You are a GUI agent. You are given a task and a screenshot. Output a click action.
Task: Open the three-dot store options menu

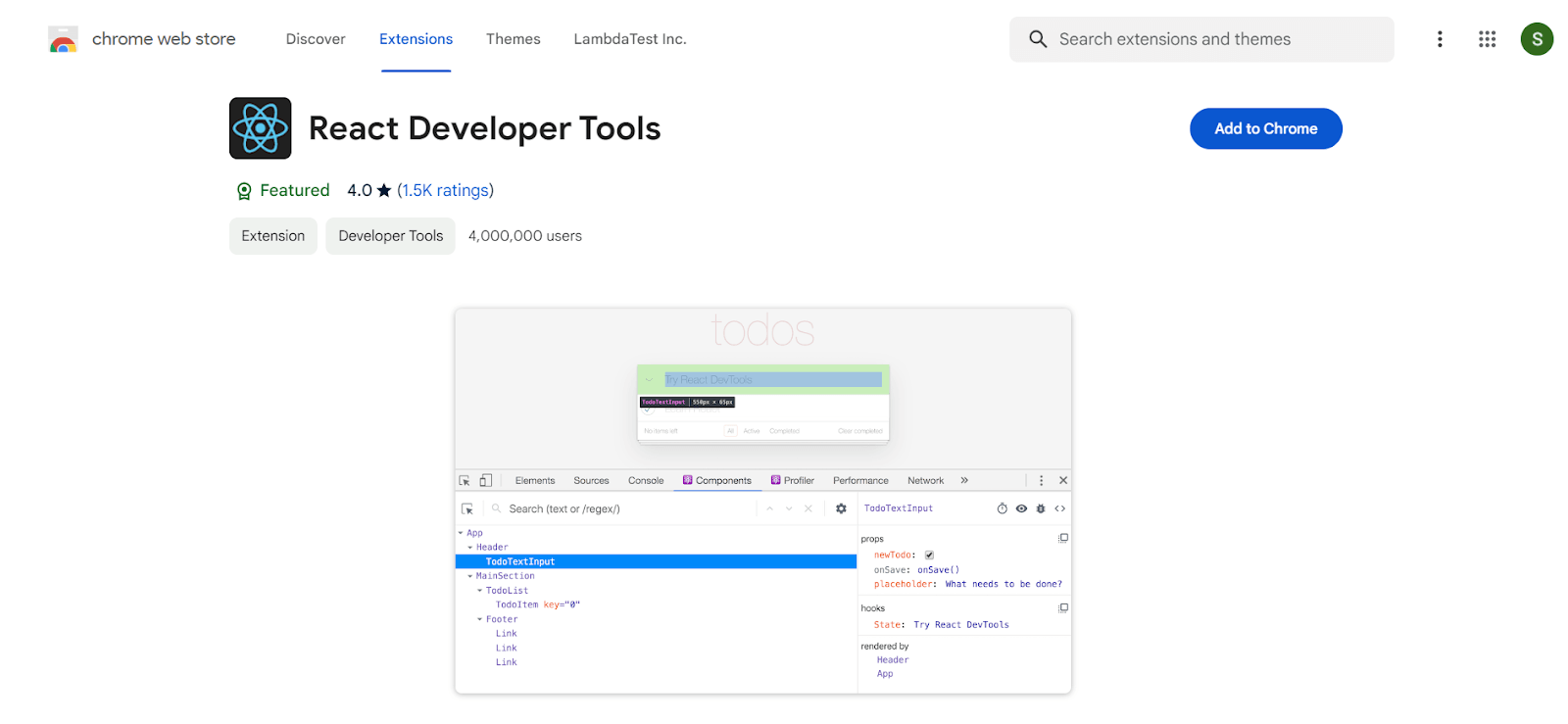coord(1440,39)
